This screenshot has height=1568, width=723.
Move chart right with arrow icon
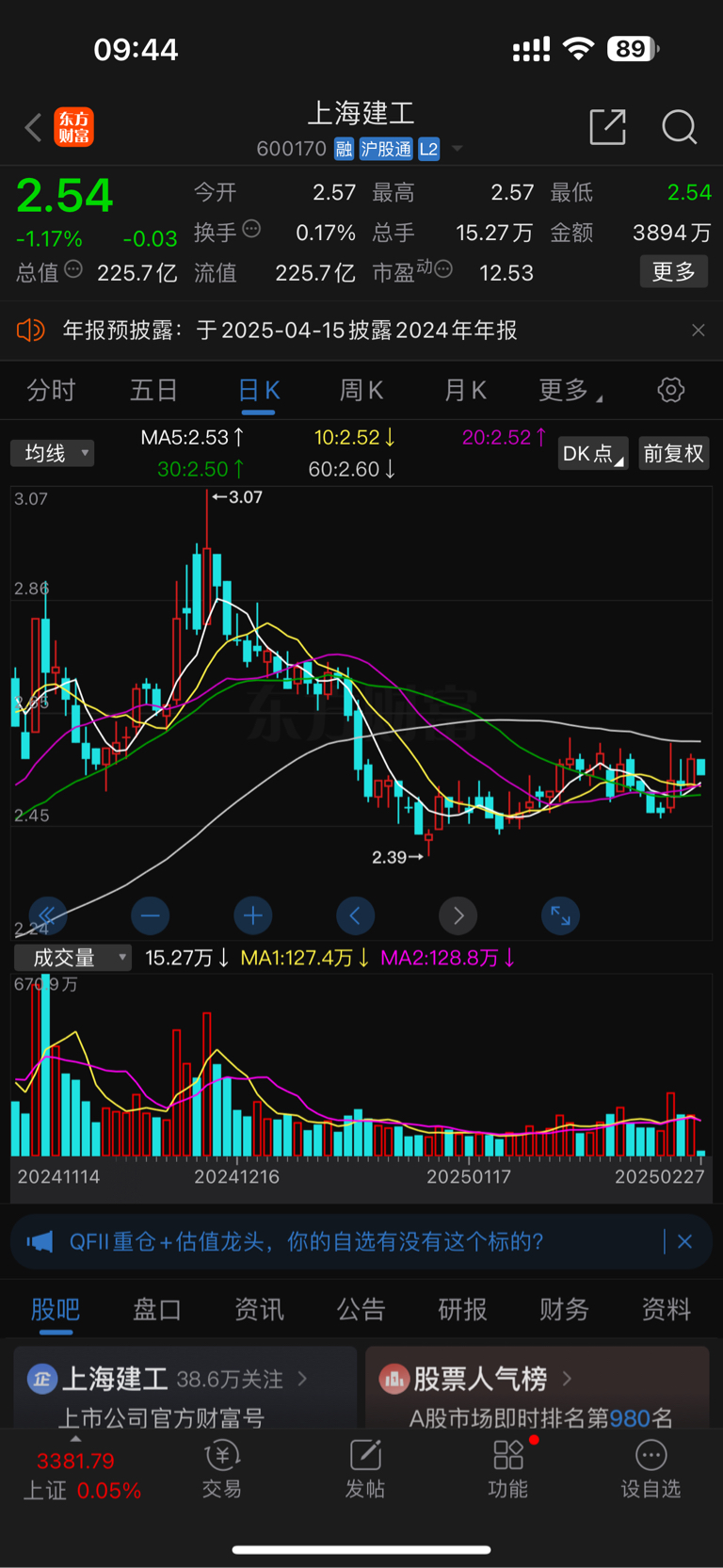458,914
